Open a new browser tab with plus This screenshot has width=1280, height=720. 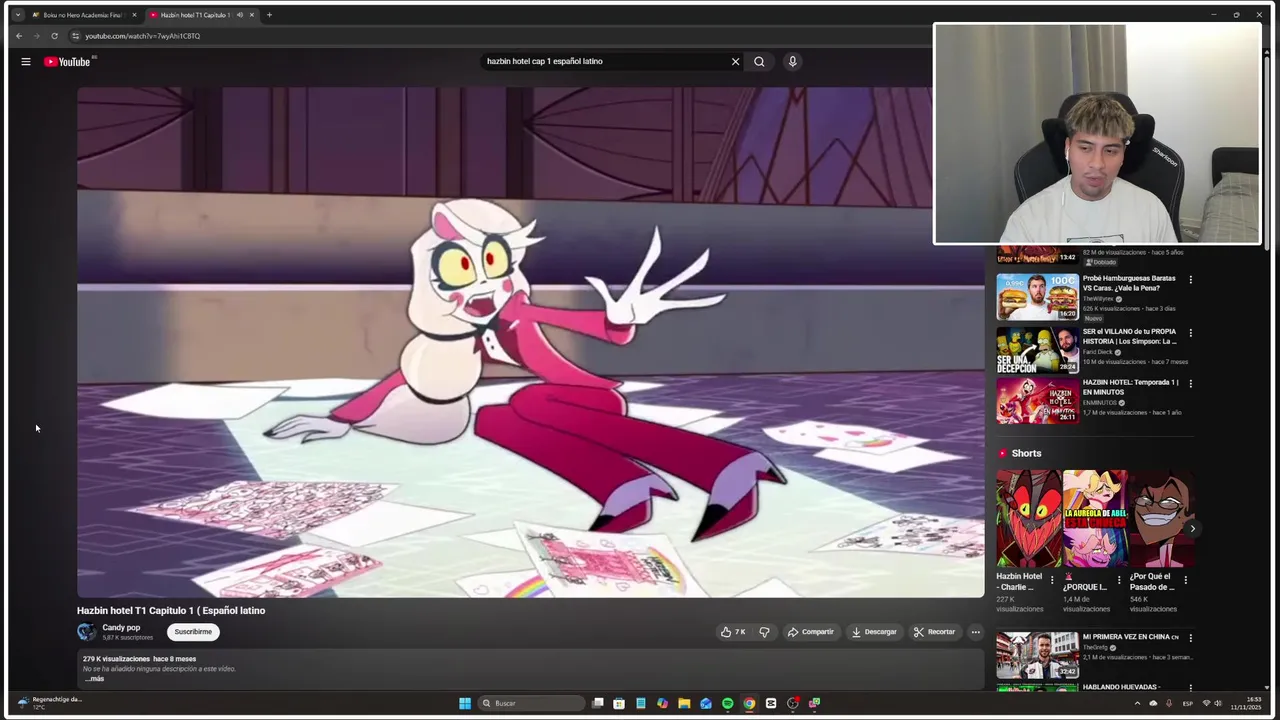pos(269,15)
